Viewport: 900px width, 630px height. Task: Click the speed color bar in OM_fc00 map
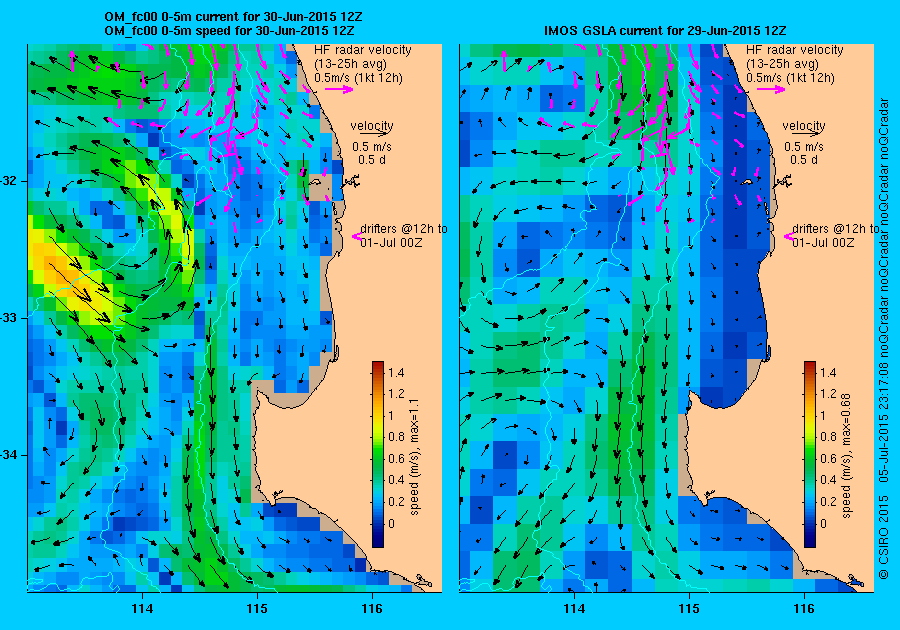pyautogui.click(x=378, y=454)
